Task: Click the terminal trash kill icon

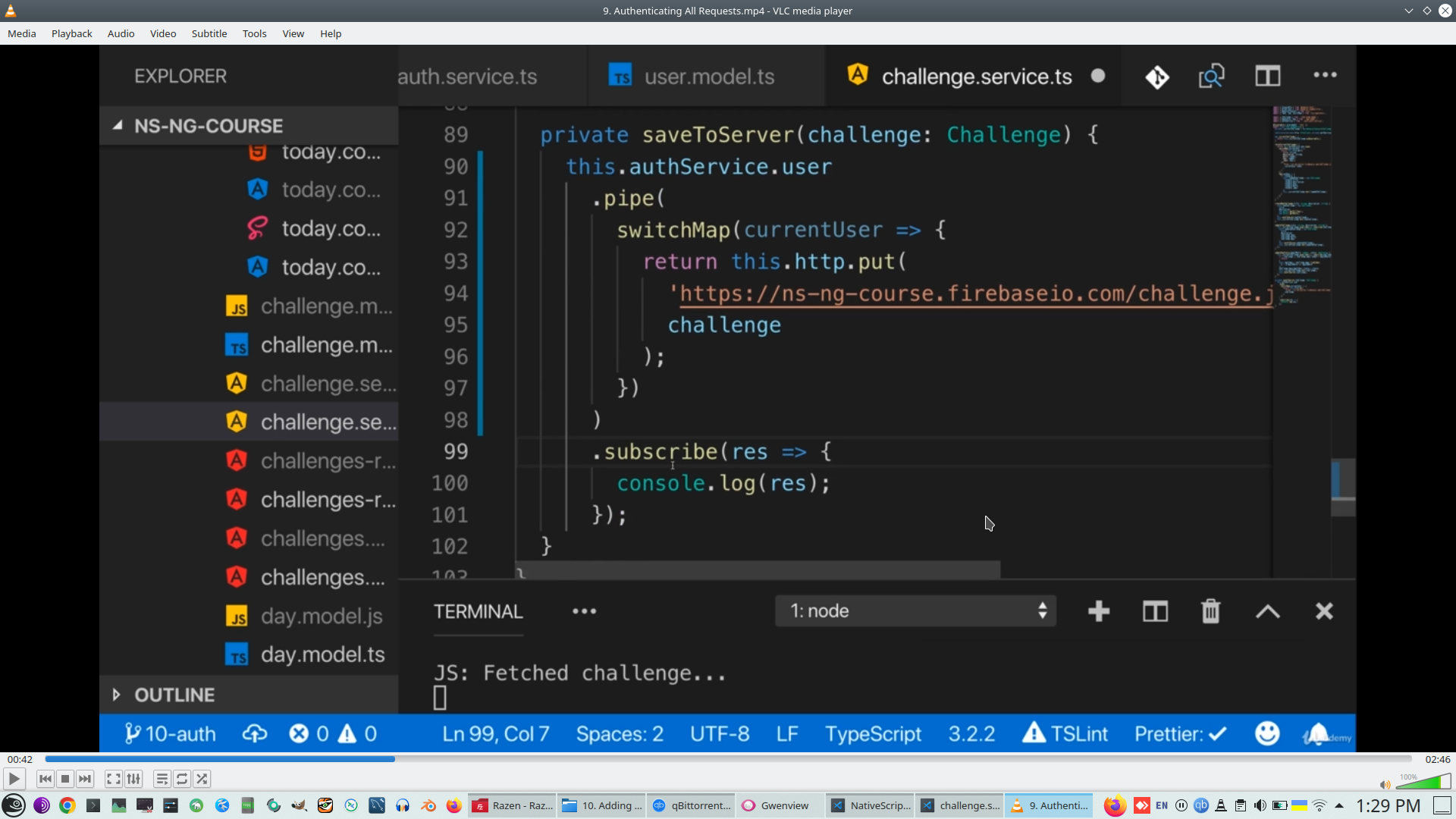Action: (x=1210, y=611)
